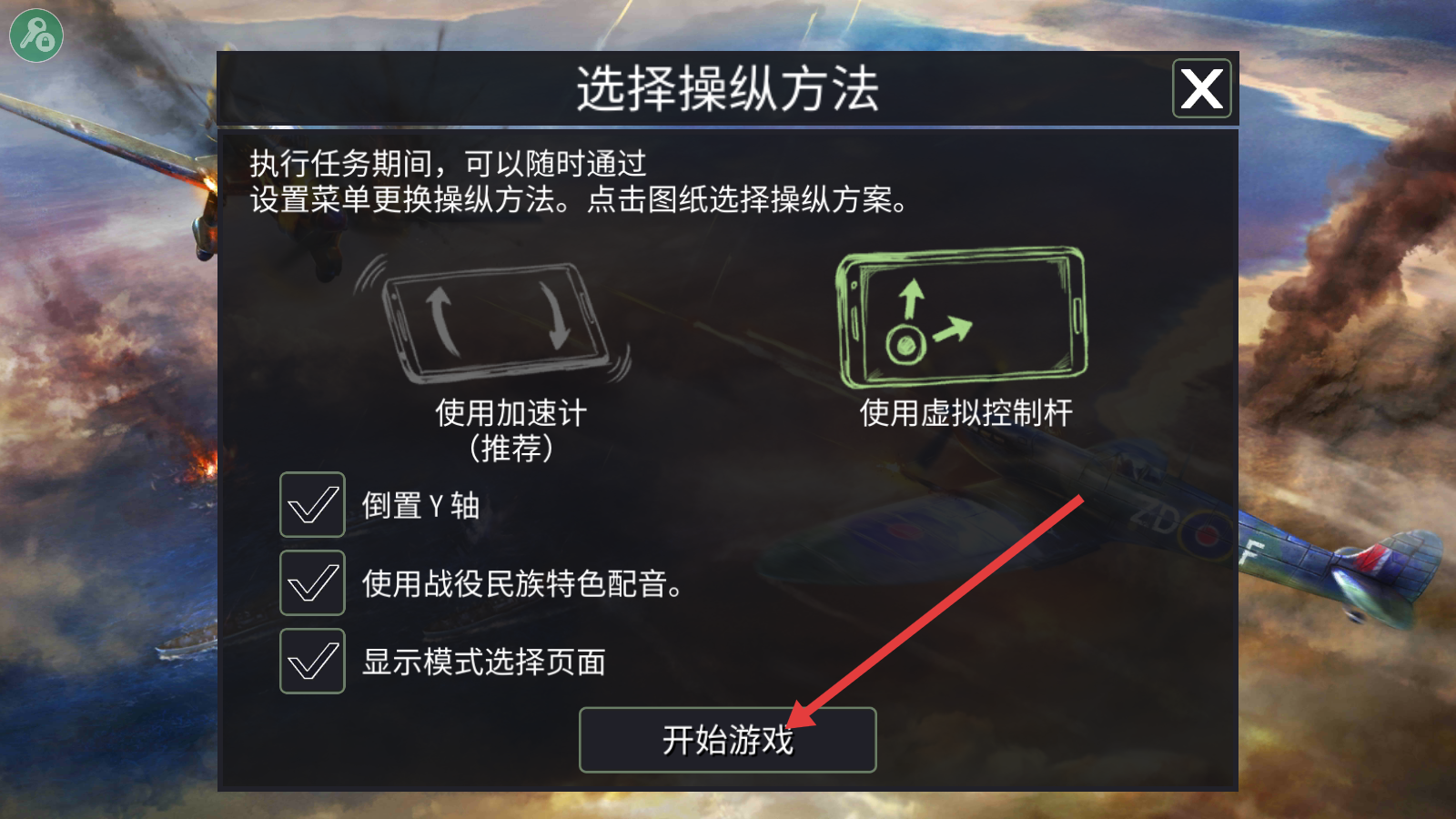
Task: Tap the 倒置 Y 轴 text label
Action: [420, 505]
